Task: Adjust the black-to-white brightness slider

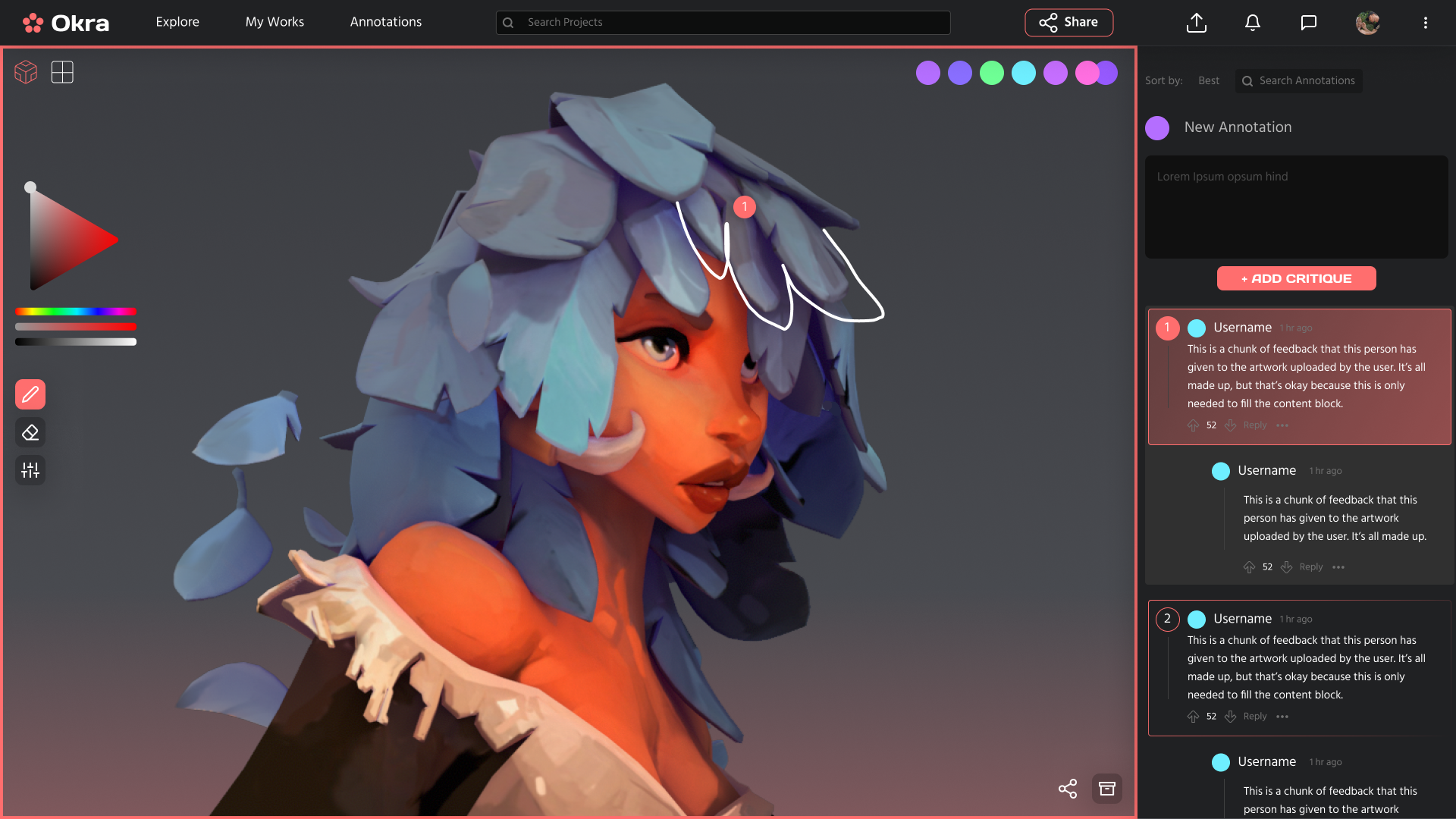Action: click(76, 342)
